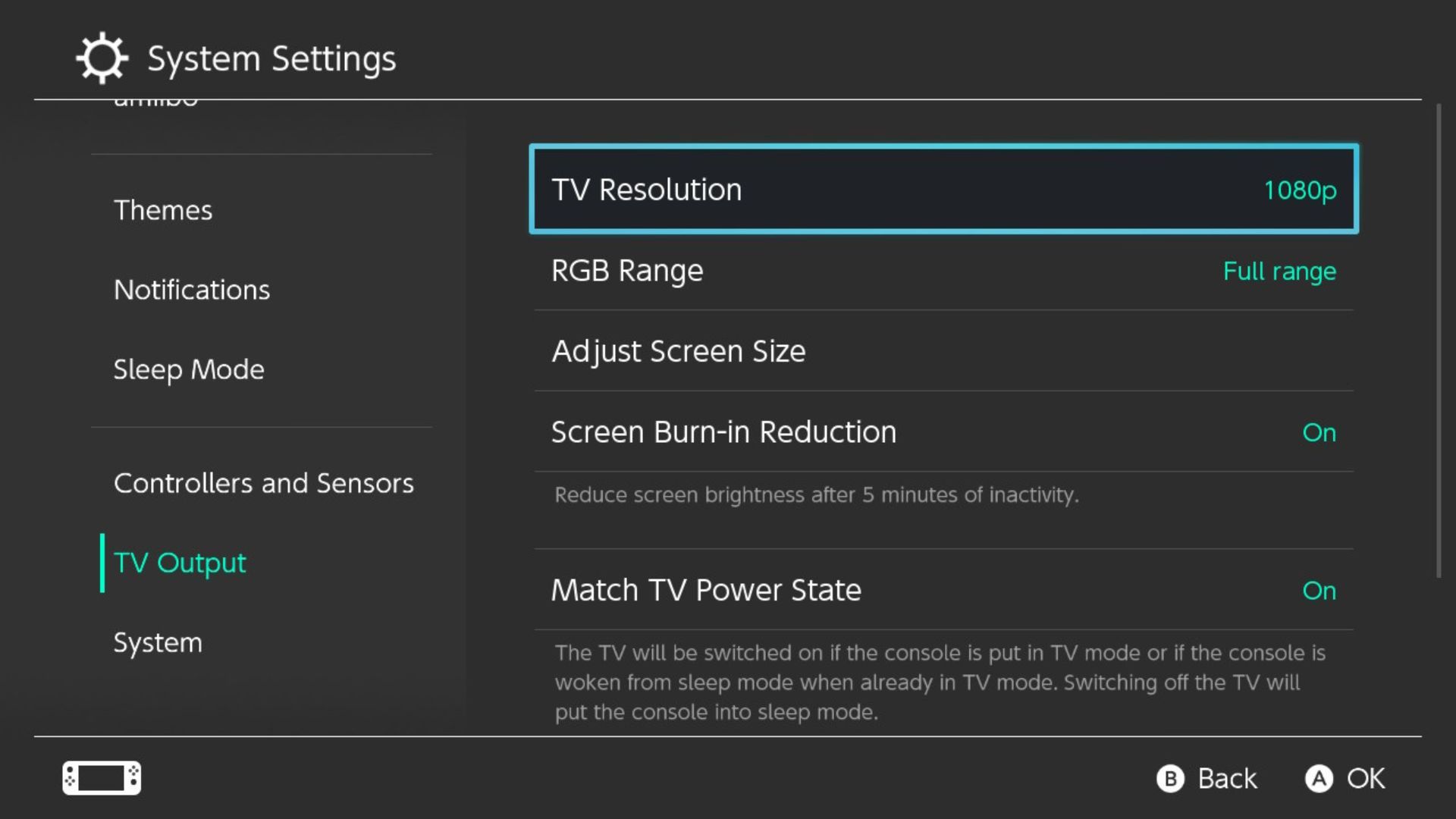Click the handheld console icon in bottom bar
The width and height of the screenshot is (1456, 819).
(101, 778)
